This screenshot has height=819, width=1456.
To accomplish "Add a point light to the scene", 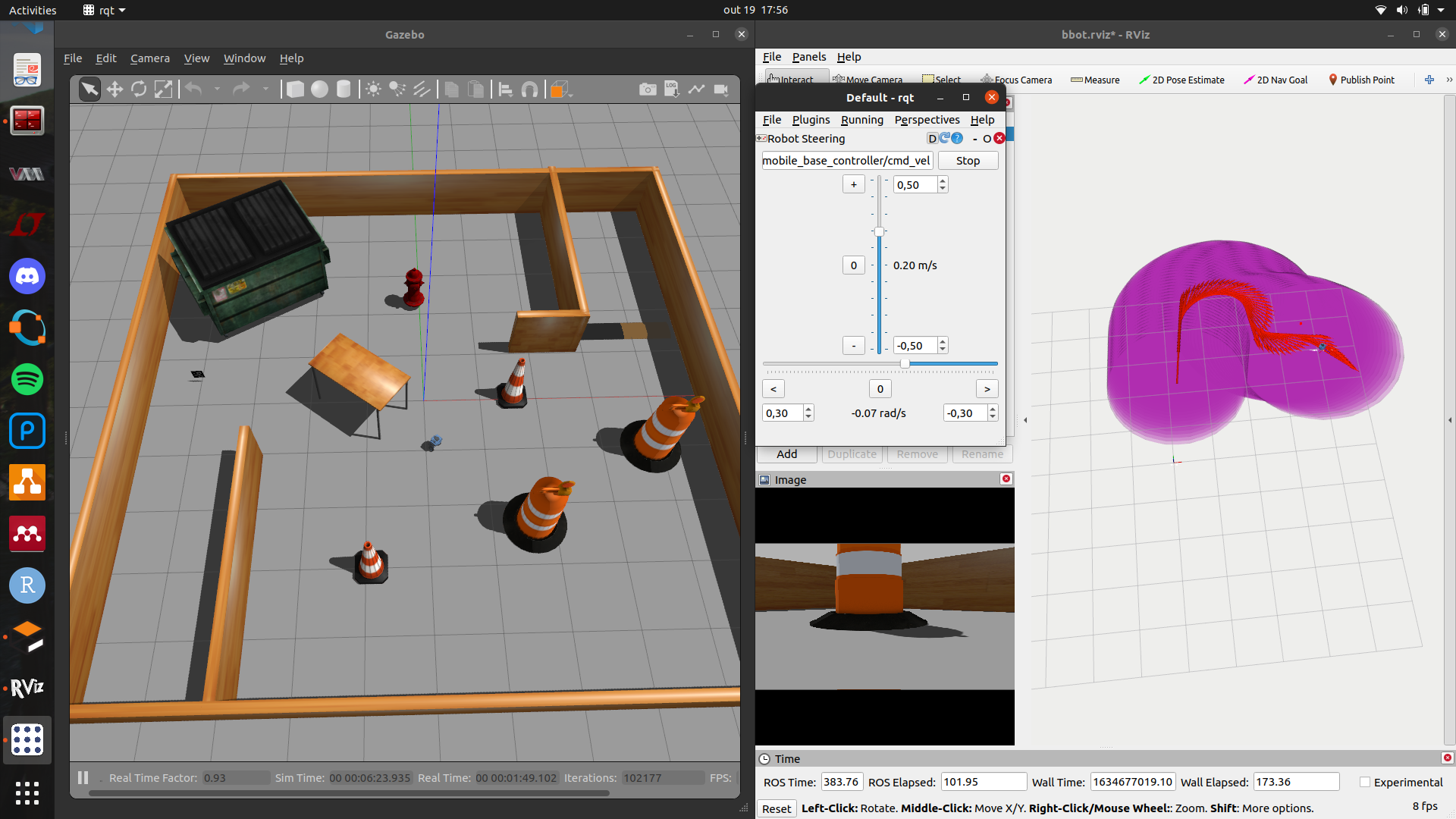I will 373,89.
